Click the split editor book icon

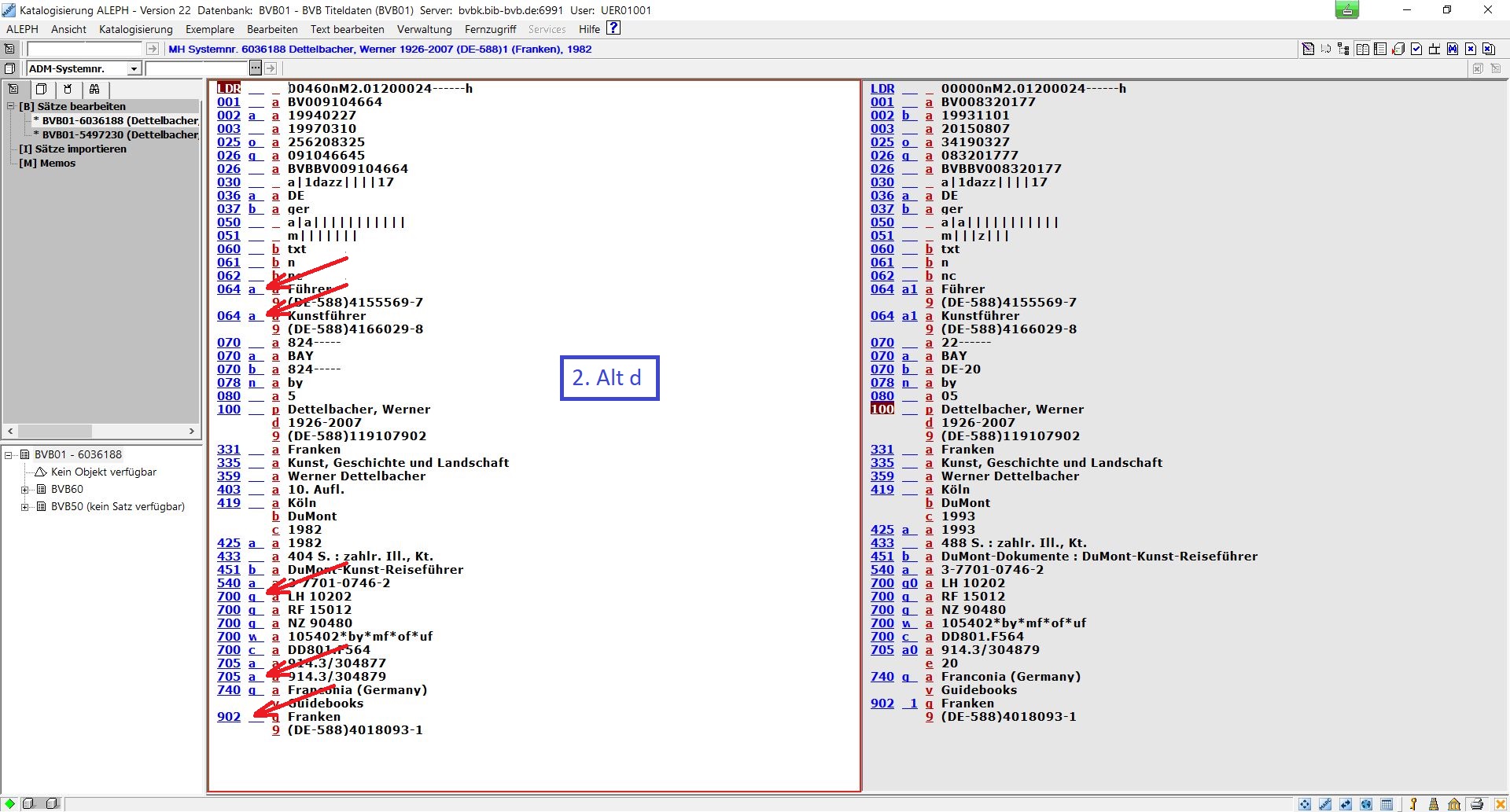[x=1362, y=49]
